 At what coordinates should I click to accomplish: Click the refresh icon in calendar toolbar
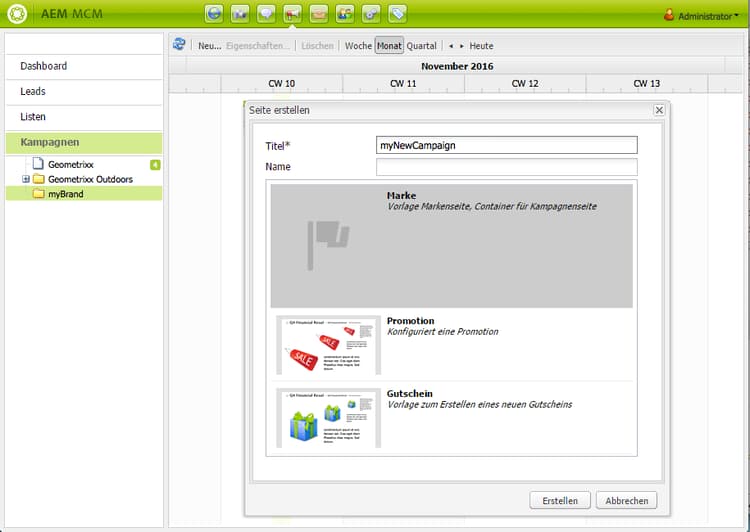[179, 44]
